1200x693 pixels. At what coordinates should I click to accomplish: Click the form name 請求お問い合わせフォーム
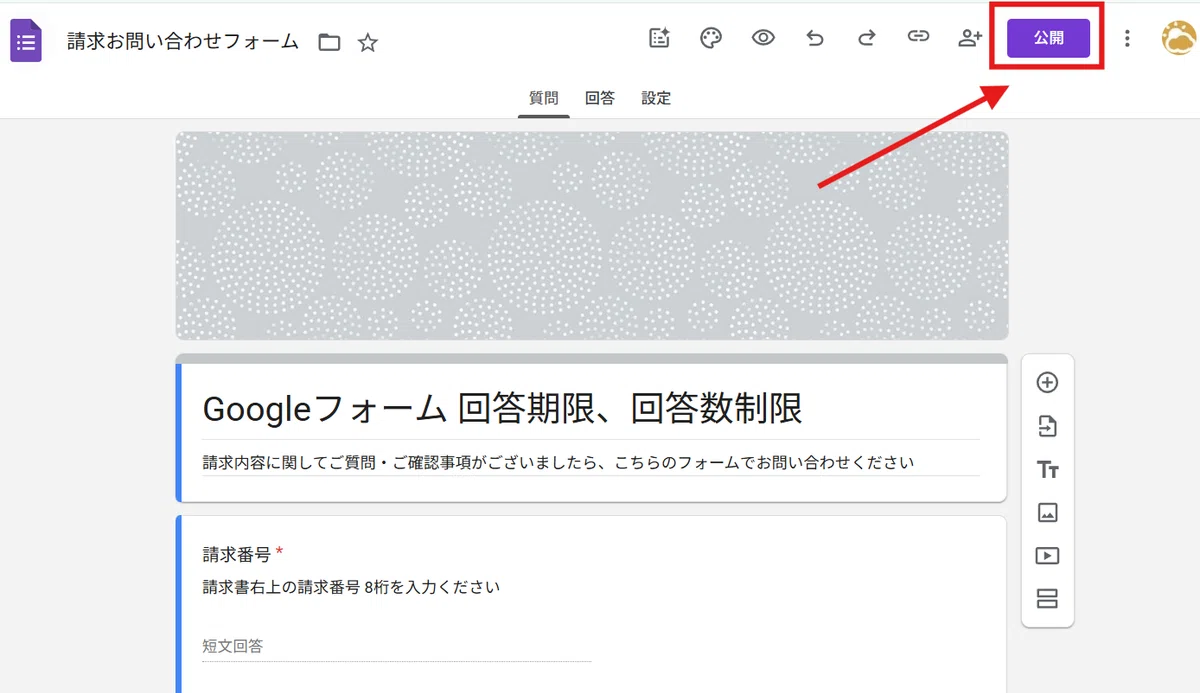pos(183,42)
